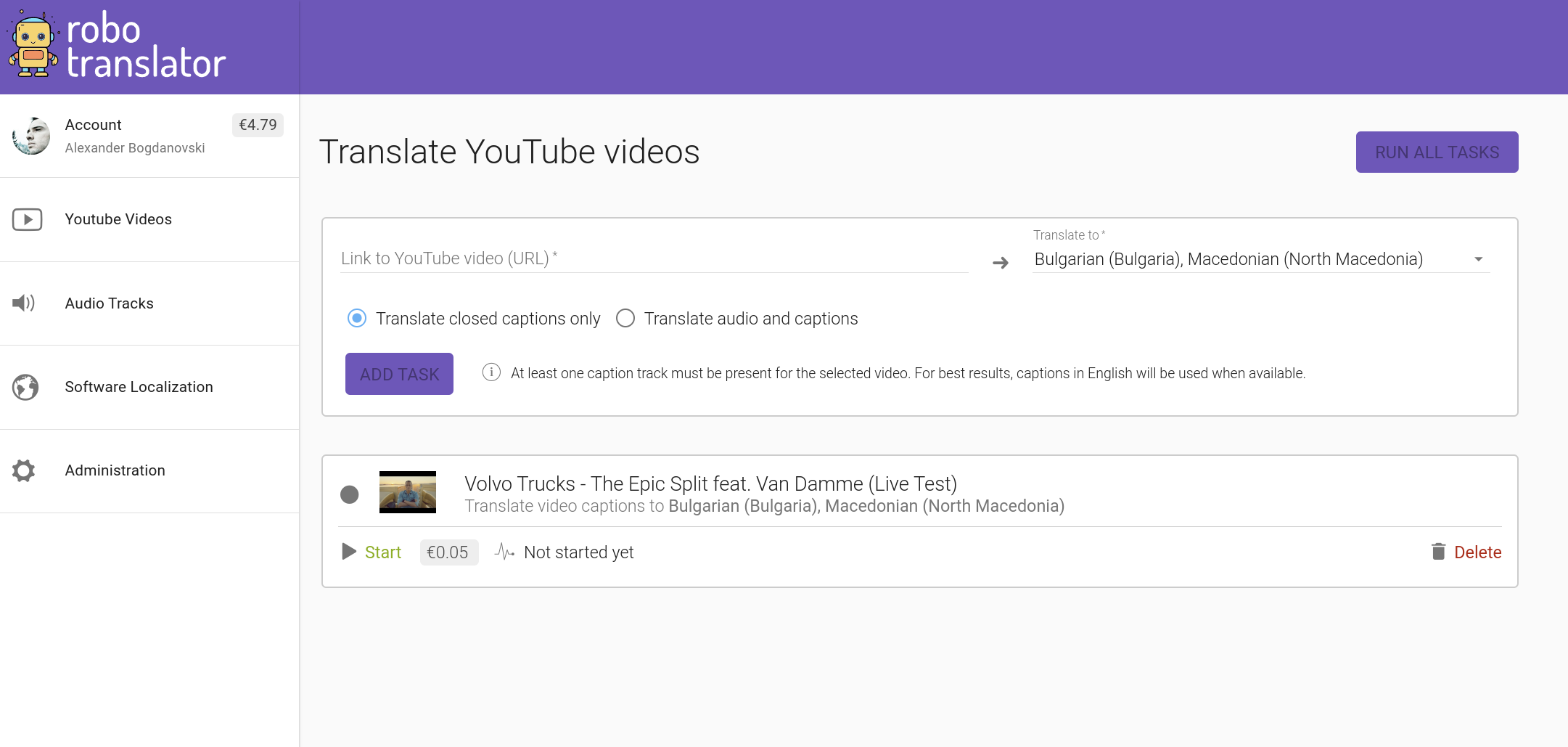
Task: Click the RUN ALL TASKS button
Action: pyautogui.click(x=1437, y=152)
